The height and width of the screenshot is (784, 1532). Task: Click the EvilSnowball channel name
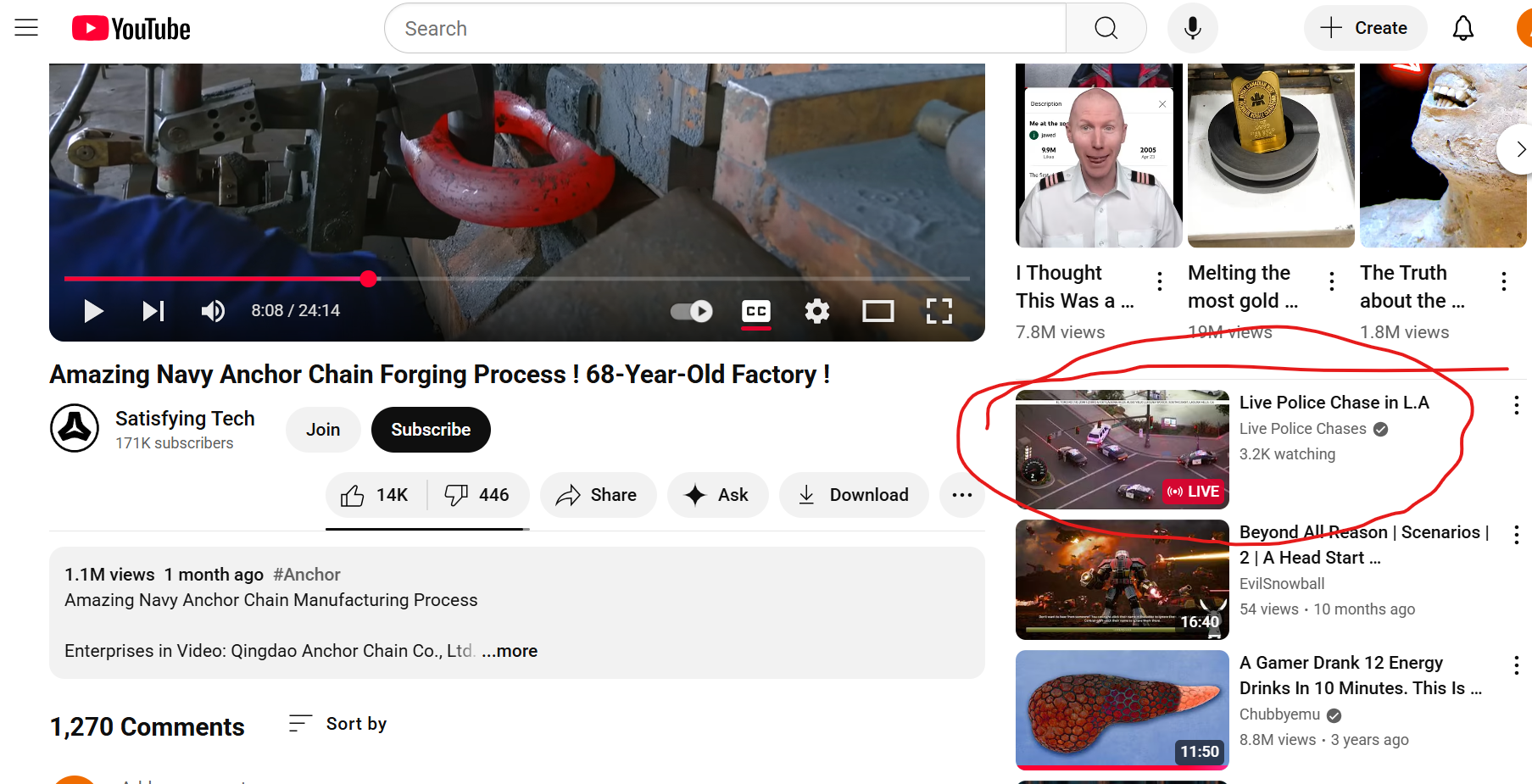point(1282,584)
